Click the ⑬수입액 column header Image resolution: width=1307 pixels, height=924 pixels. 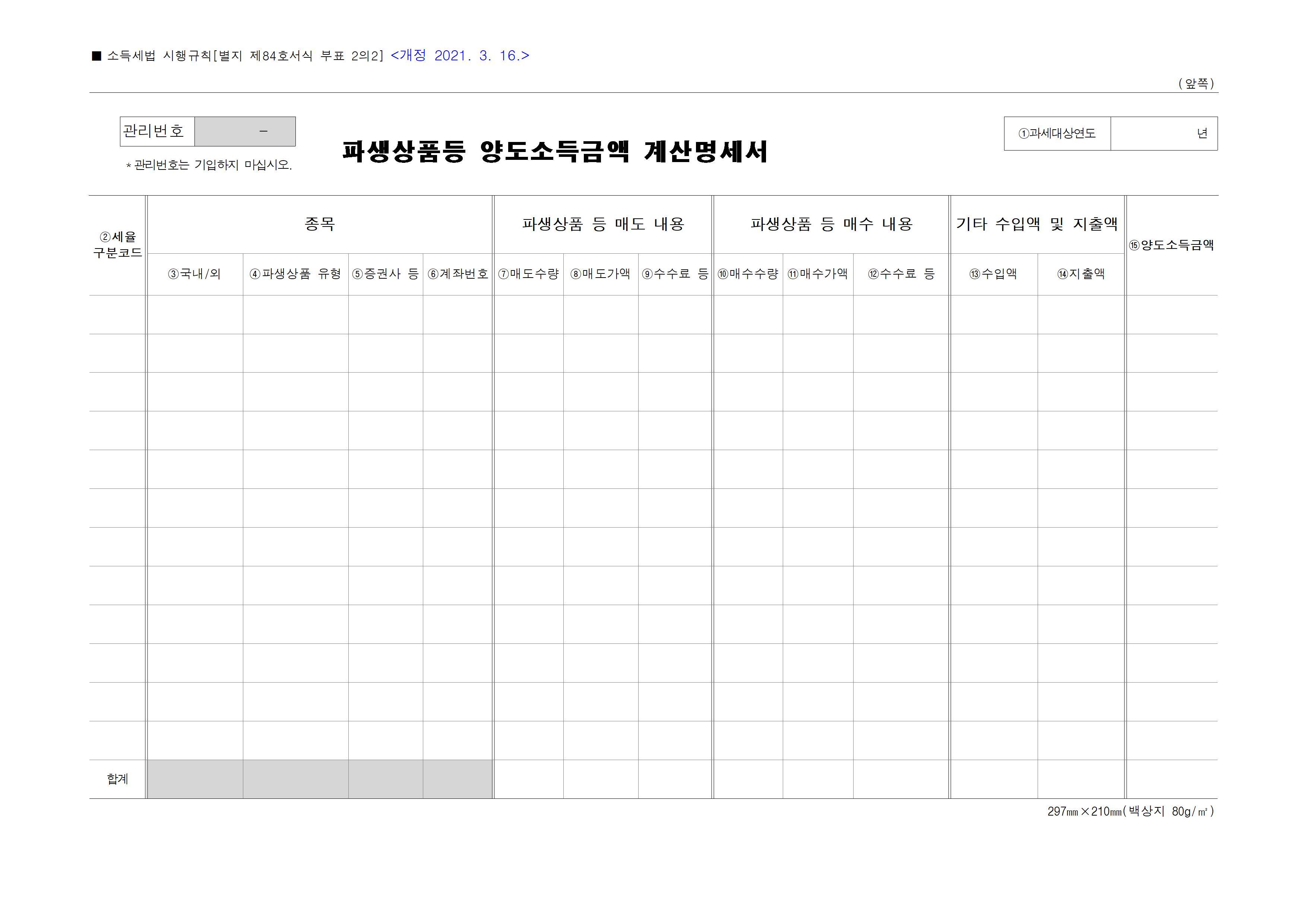(x=993, y=274)
